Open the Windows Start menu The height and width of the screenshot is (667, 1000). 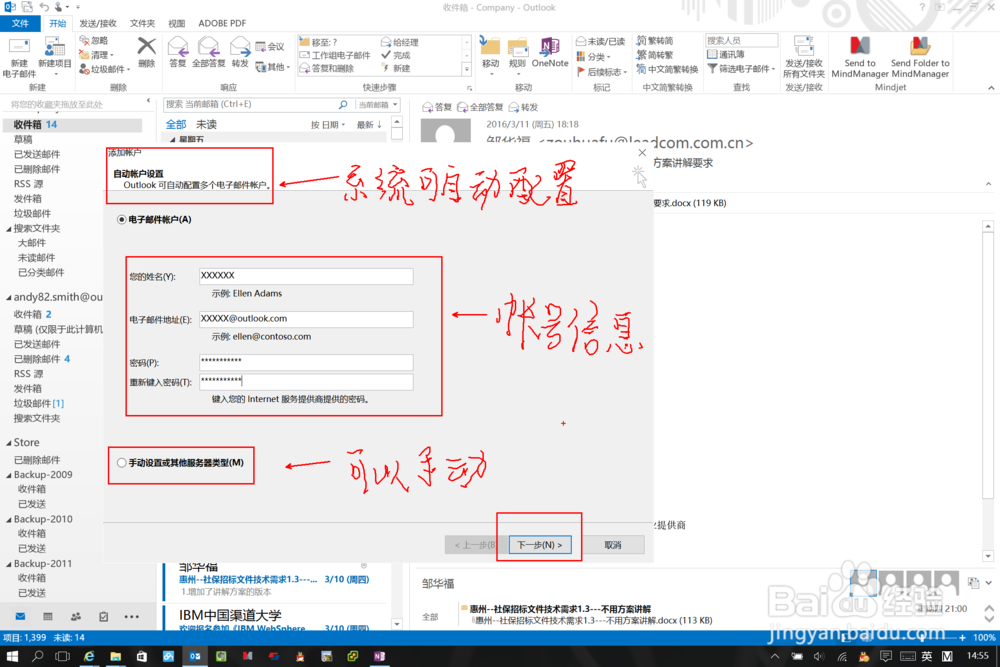click(12, 656)
